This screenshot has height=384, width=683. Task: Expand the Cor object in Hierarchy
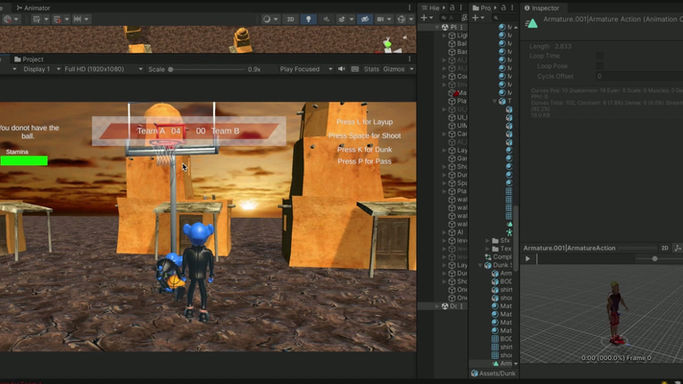(x=444, y=76)
